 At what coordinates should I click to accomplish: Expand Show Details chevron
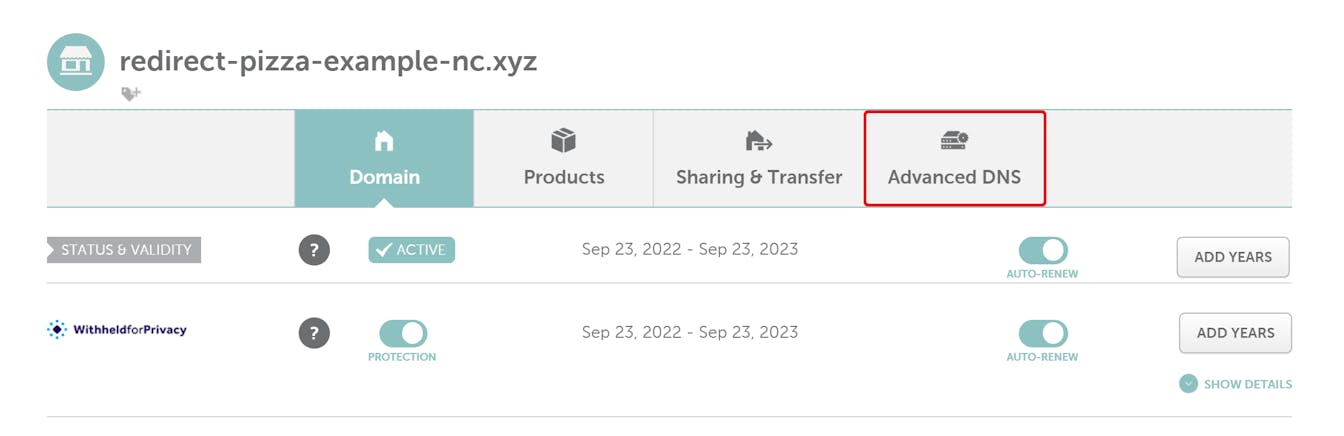1188,384
